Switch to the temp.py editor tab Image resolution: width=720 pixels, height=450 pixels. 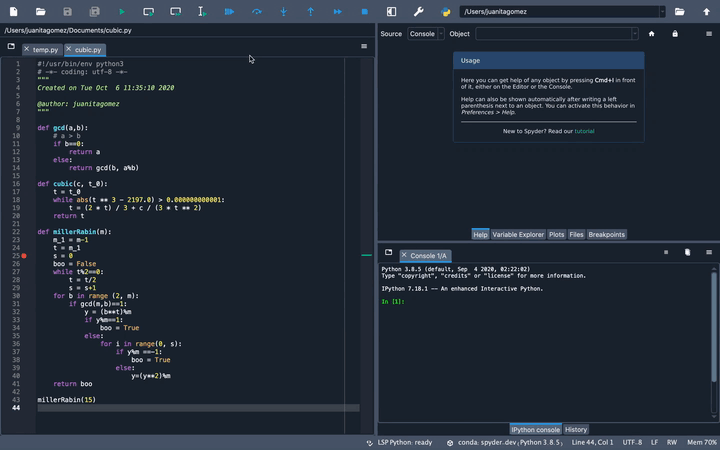point(44,49)
